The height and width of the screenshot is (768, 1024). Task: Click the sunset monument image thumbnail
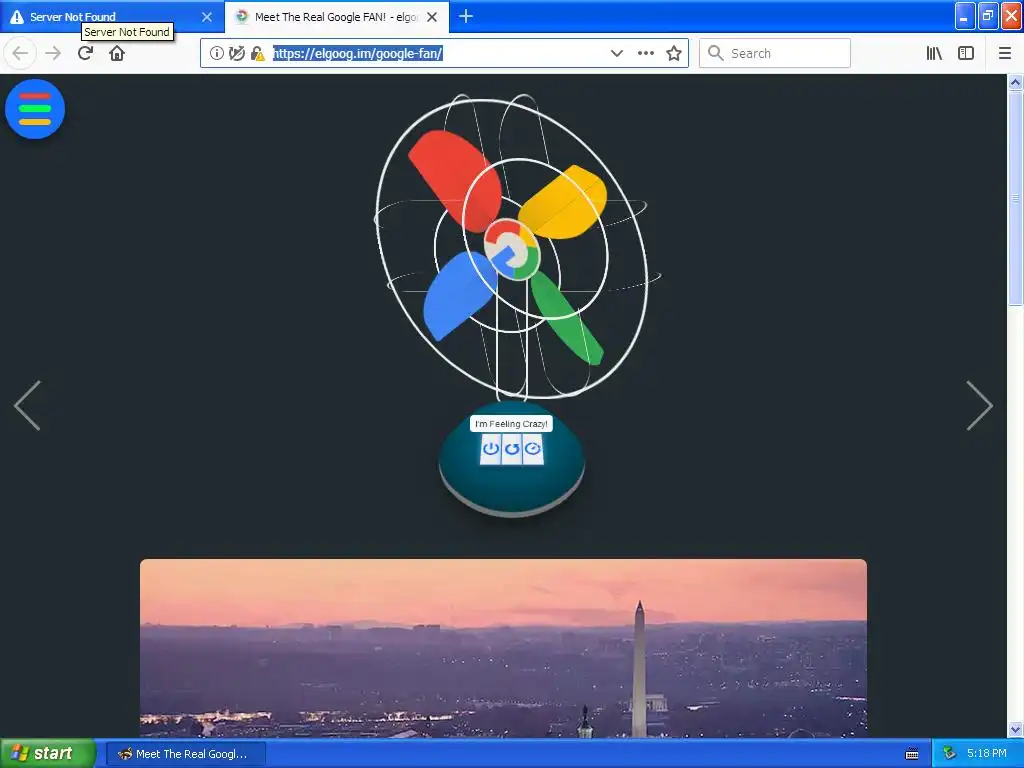[x=504, y=648]
